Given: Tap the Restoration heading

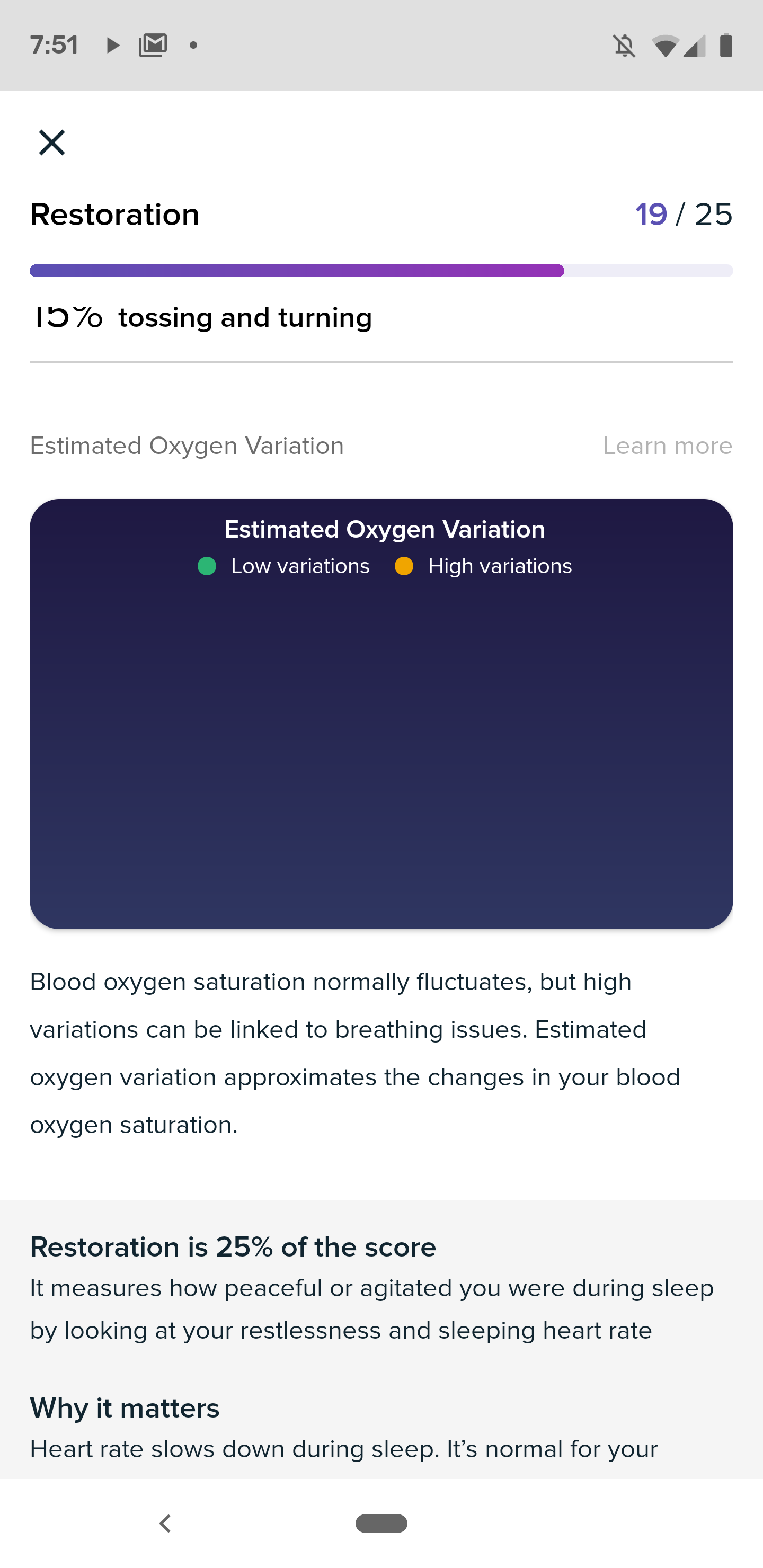Looking at the screenshot, I should click(115, 214).
